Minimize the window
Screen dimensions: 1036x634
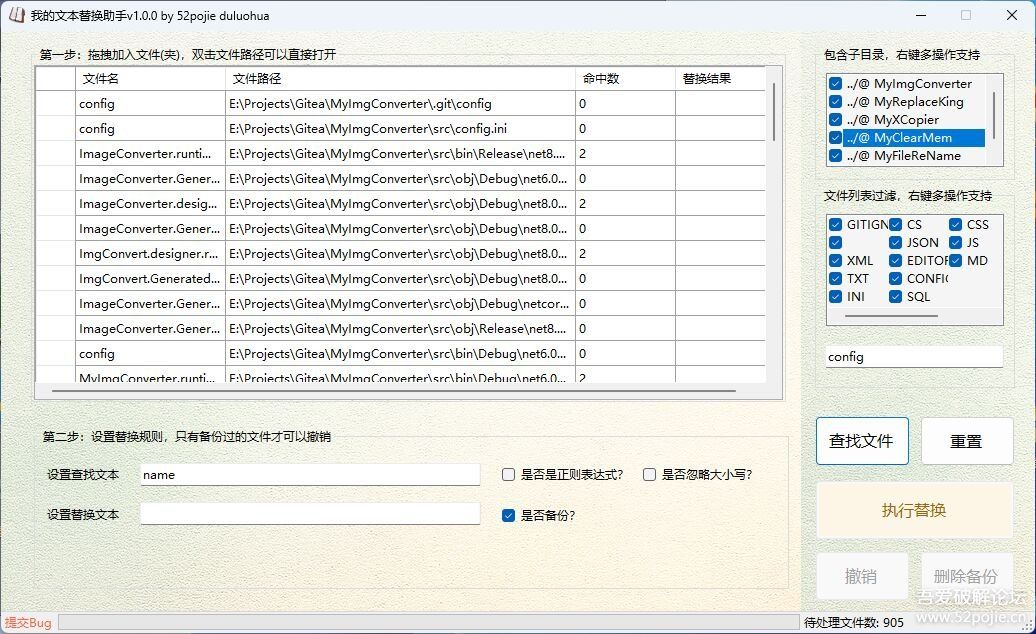(921, 15)
